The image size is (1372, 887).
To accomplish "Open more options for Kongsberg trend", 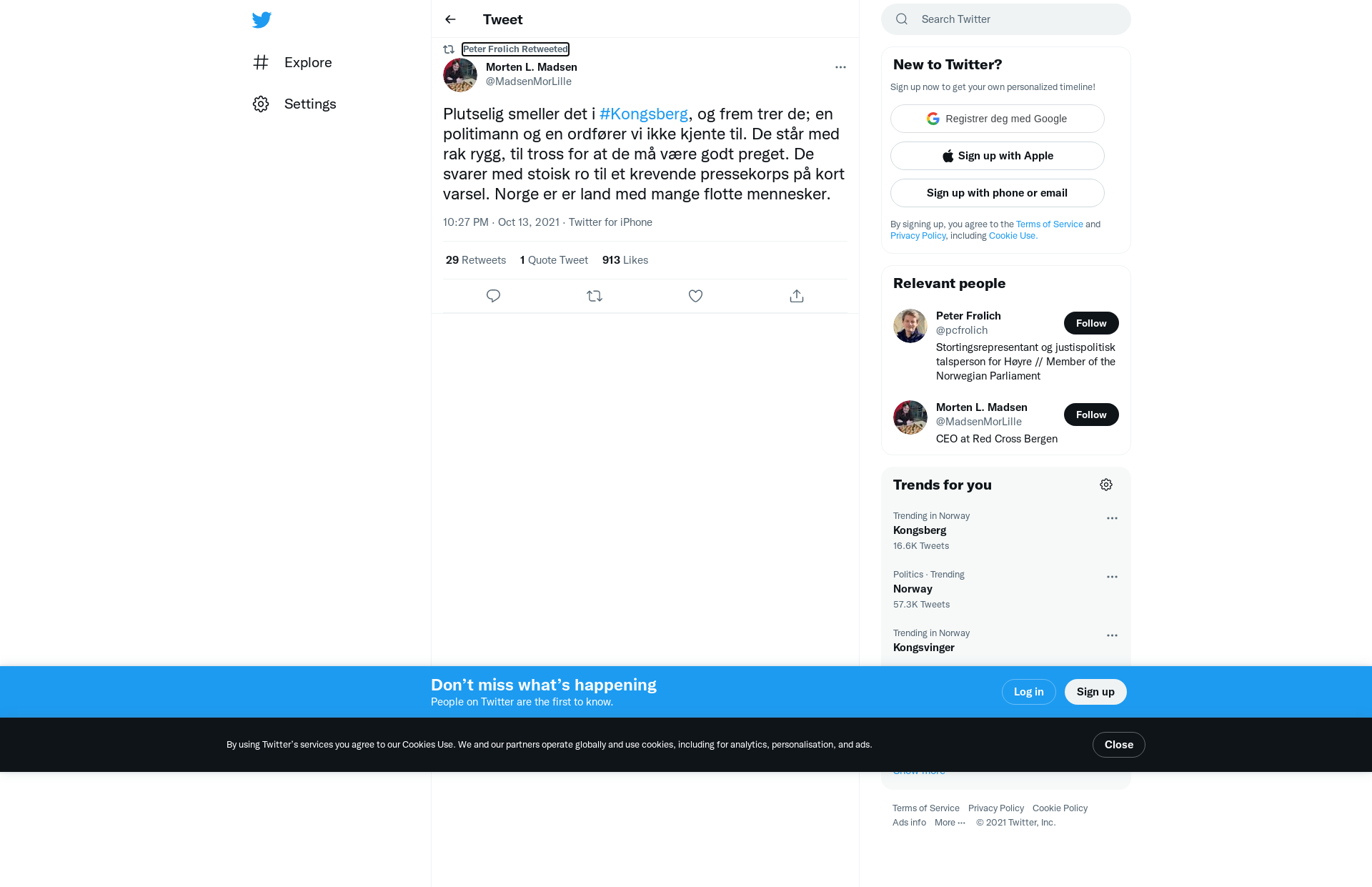I will coord(1112,518).
